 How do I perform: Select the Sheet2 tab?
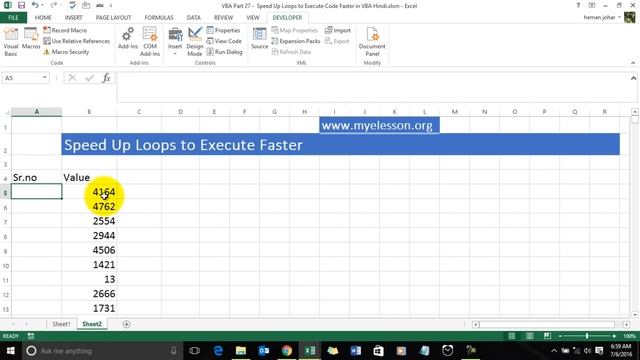[x=92, y=324]
